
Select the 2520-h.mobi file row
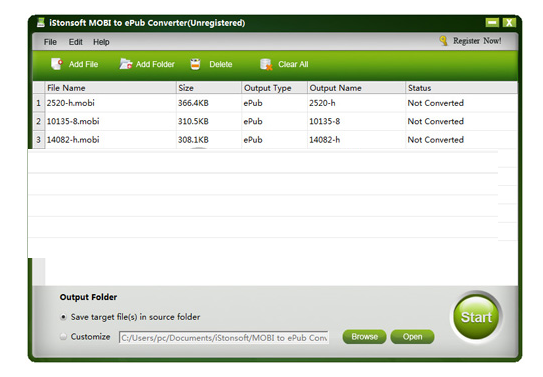[x=275, y=103]
